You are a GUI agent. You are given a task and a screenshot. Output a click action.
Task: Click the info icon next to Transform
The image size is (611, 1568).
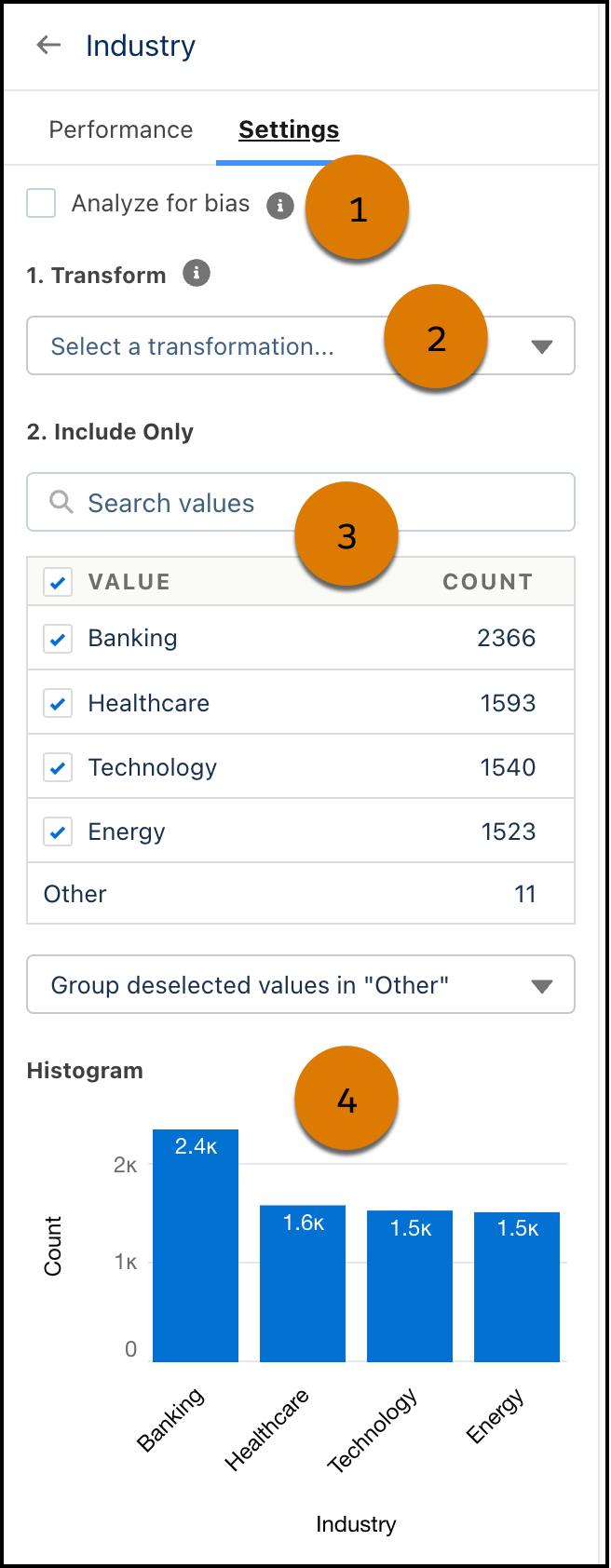pyautogui.click(x=195, y=273)
